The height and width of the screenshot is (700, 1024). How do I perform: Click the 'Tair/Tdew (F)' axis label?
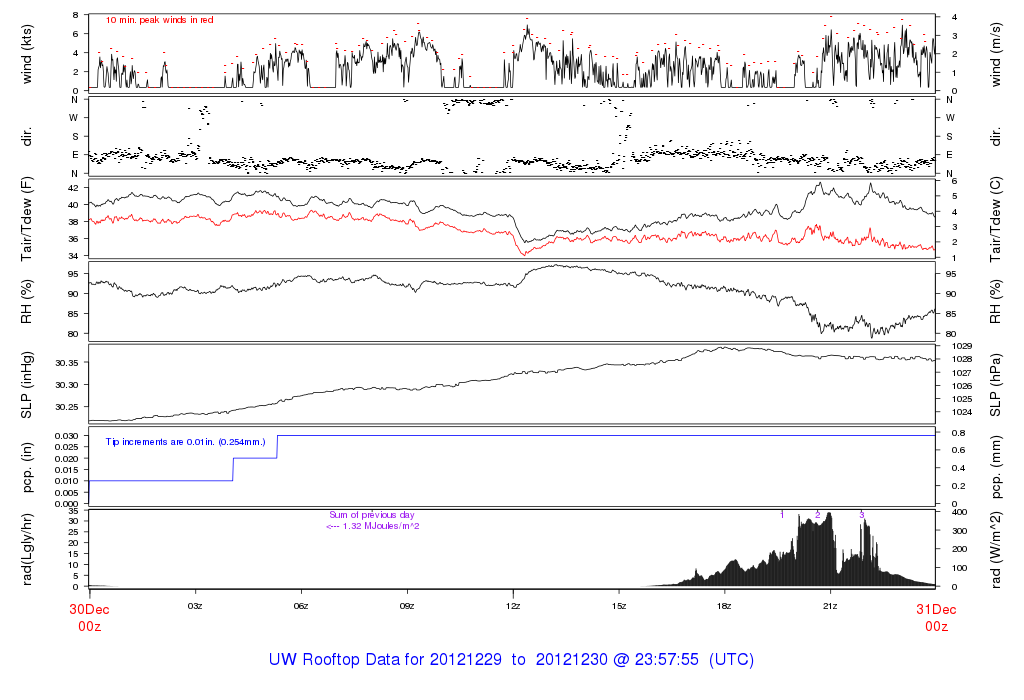(27, 219)
